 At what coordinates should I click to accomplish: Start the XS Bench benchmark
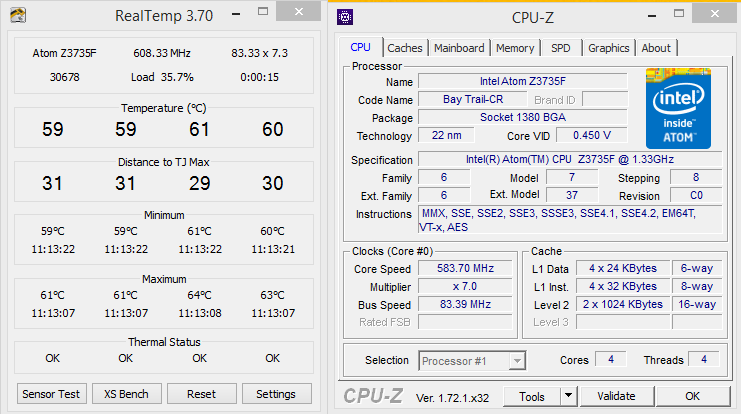[127, 394]
